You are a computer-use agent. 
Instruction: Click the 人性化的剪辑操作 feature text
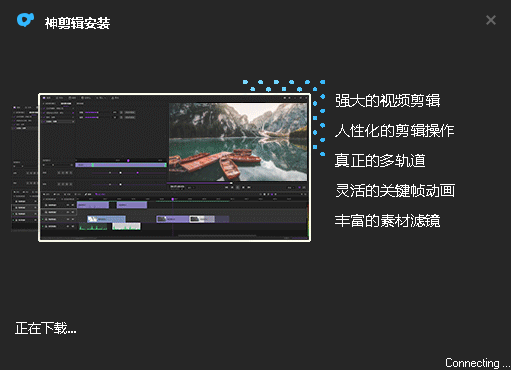coord(395,130)
